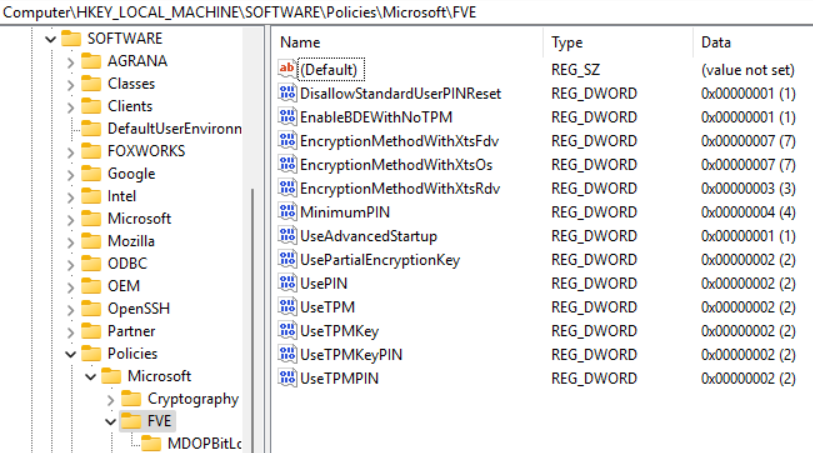Select the MinimumPIN value name
This screenshot has height=453, width=813.
tap(345, 212)
